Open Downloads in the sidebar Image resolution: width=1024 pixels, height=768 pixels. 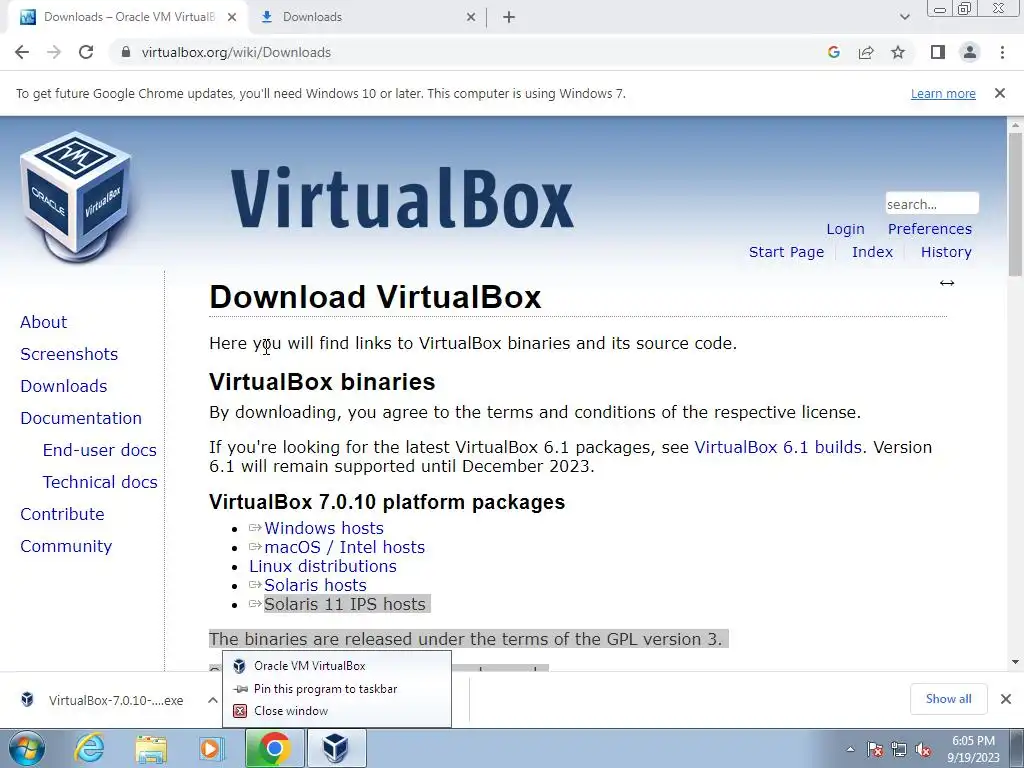pyautogui.click(x=63, y=386)
